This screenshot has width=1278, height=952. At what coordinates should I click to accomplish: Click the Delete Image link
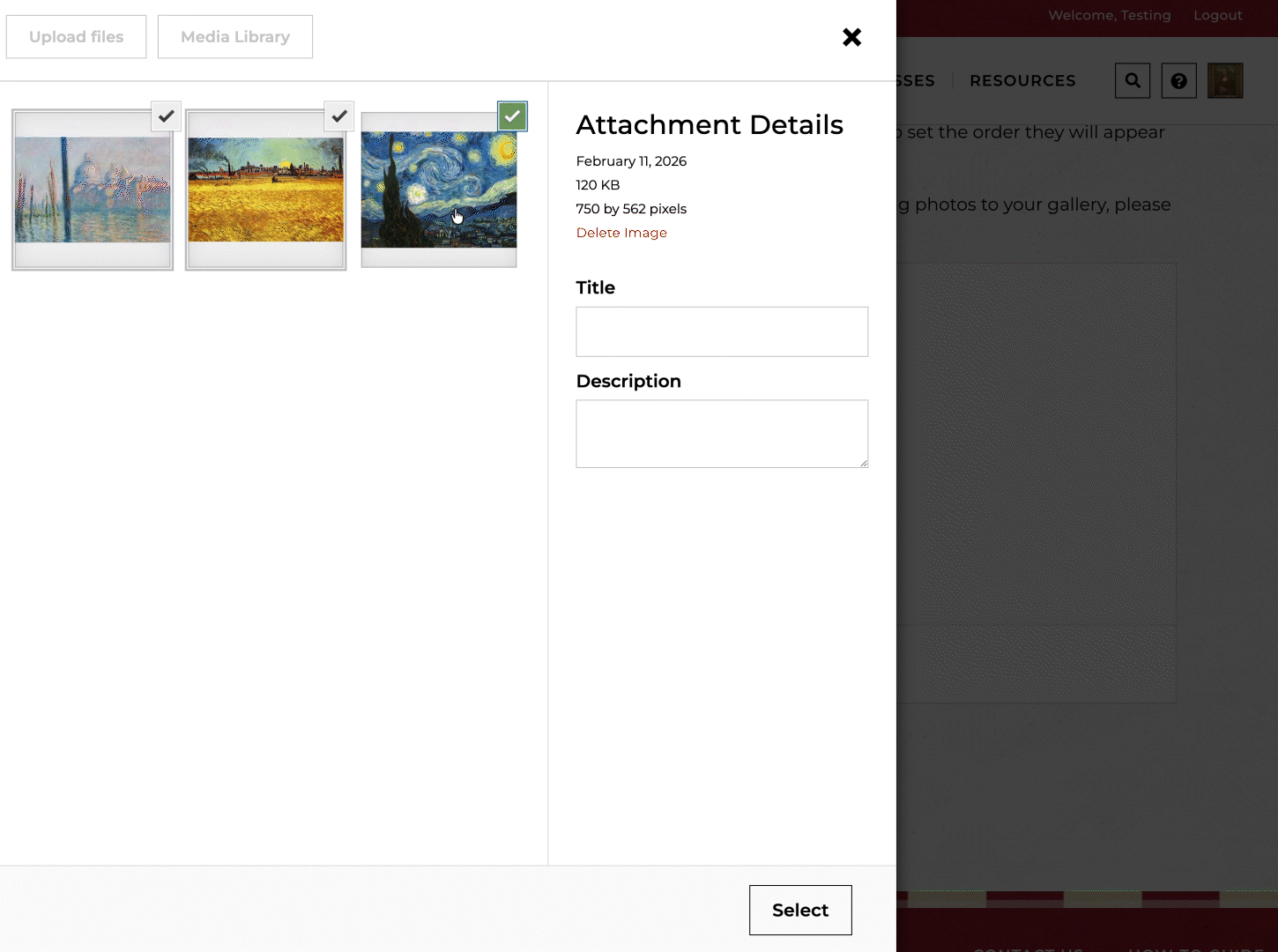point(621,233)
